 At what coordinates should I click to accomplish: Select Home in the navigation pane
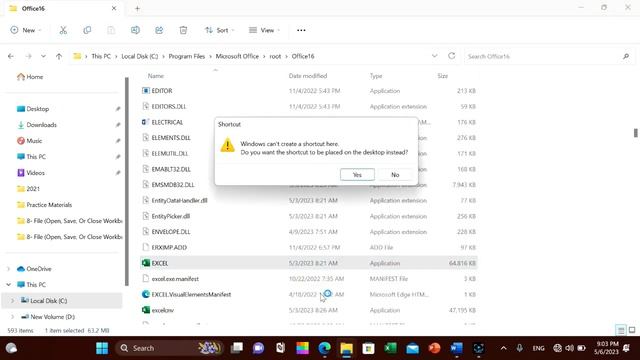[30, 77]
